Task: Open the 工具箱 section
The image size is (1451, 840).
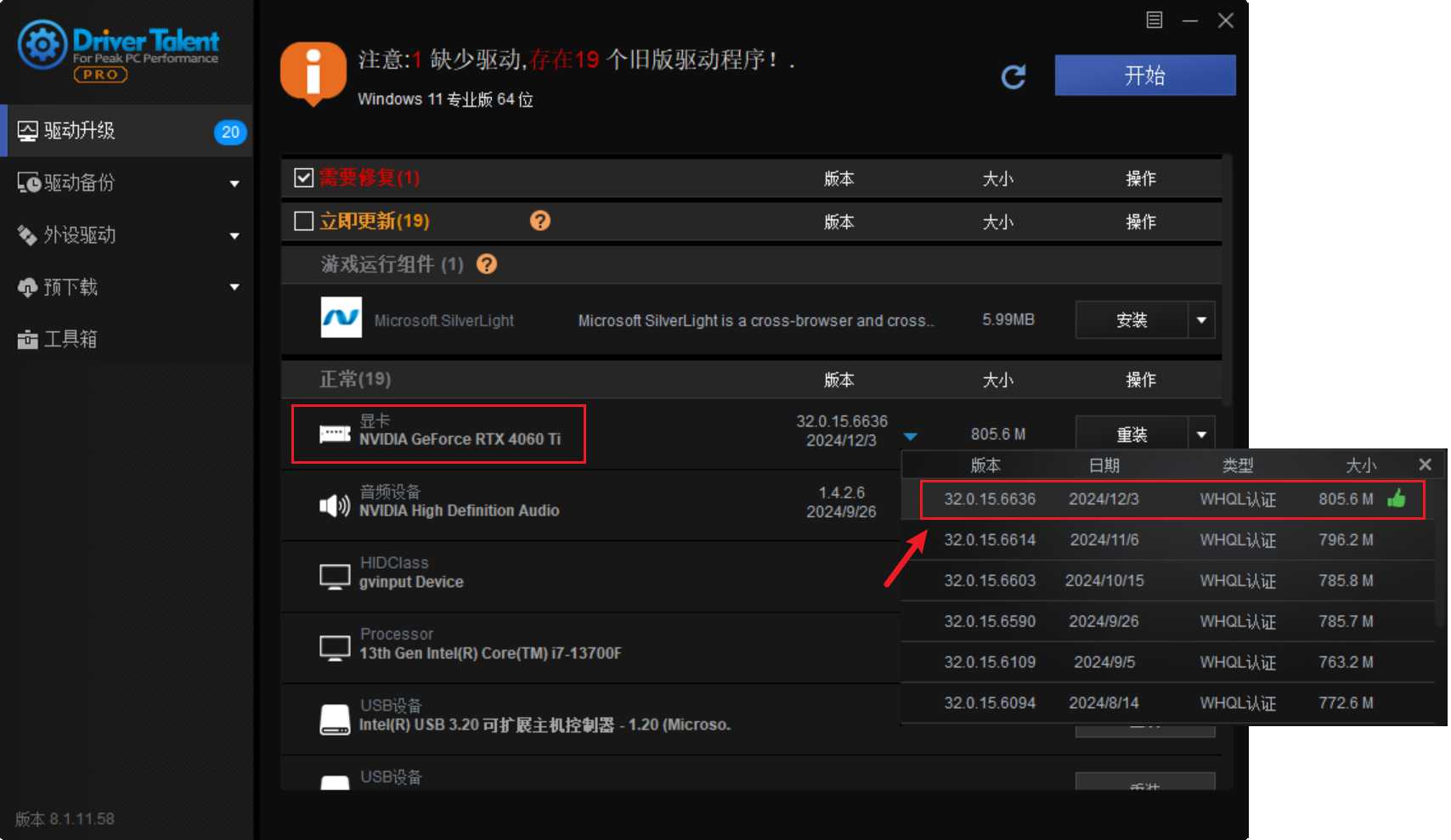Action: pos(127,339)
